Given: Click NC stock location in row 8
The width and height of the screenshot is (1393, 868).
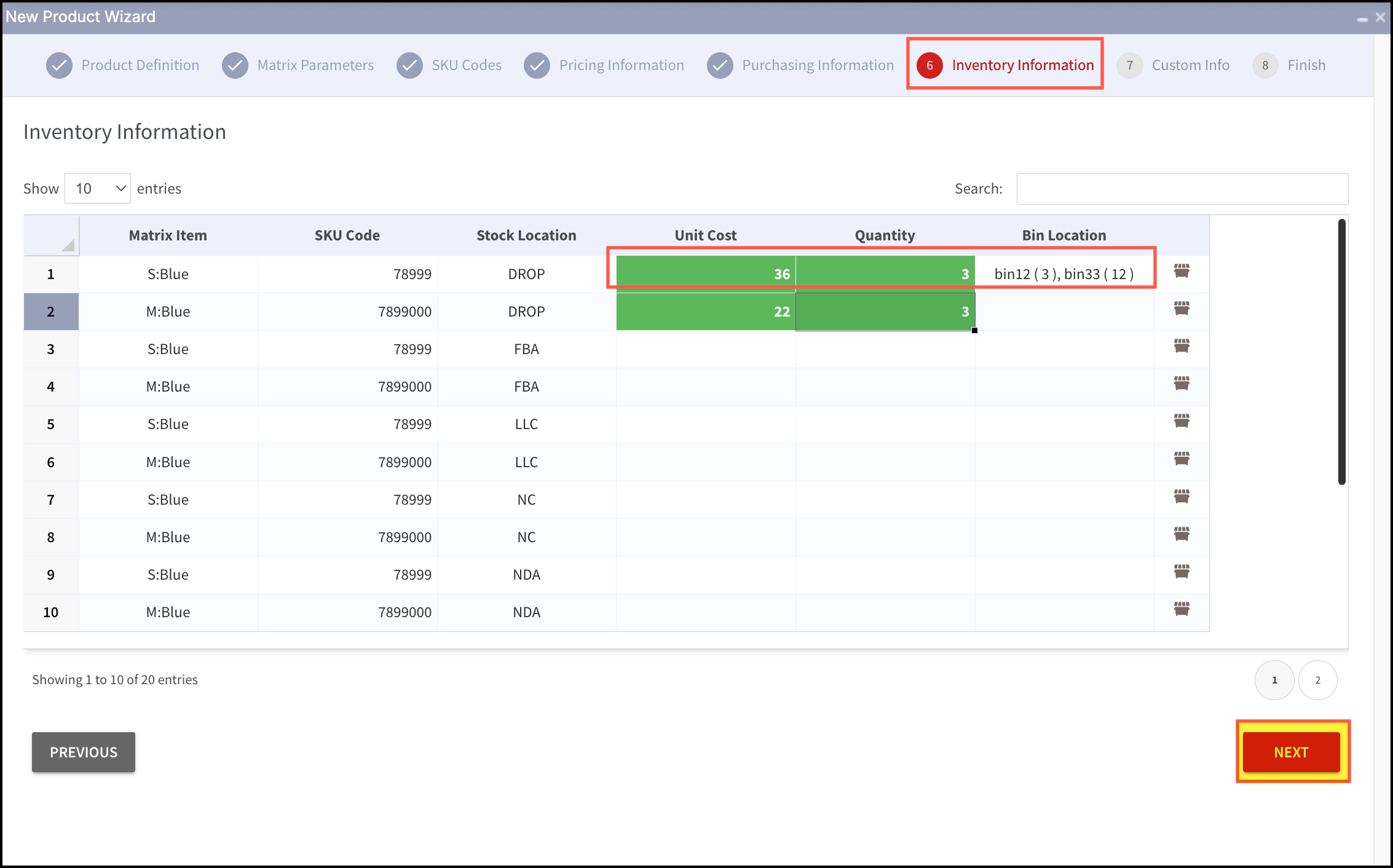Looking at the screenshot, I should pos(526,537).
